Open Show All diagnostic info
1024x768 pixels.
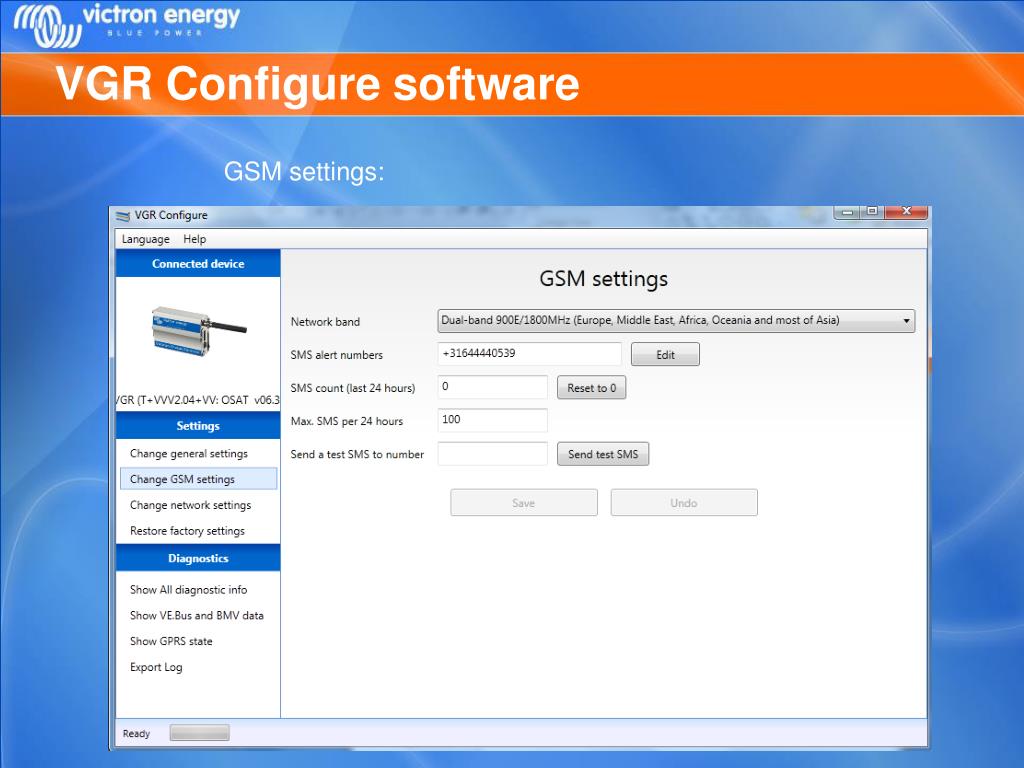click(x=189, y=590)
